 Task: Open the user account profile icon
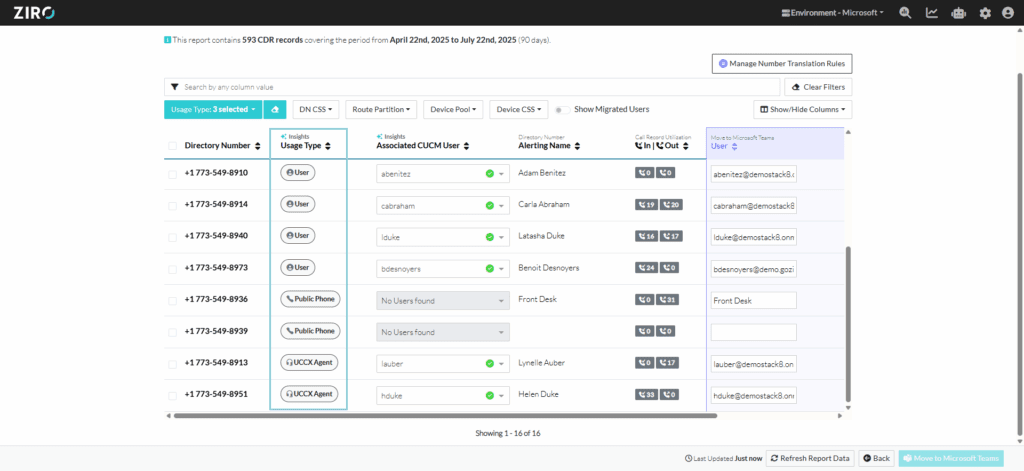pyautogui.click(x=1008, y=13)
